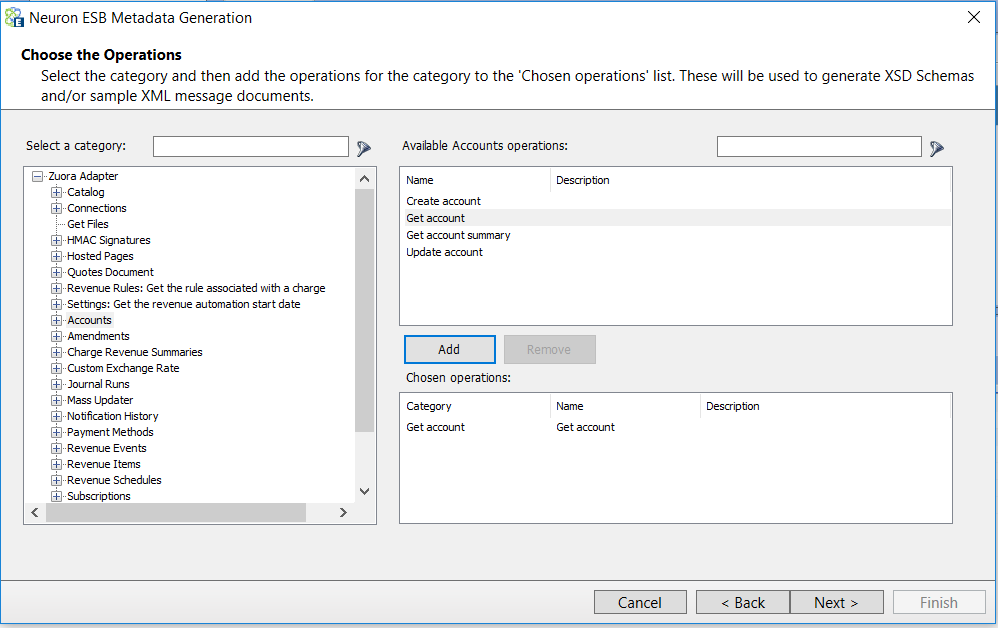Select Notification History category
998x628 pixels.
pos(113,416)
